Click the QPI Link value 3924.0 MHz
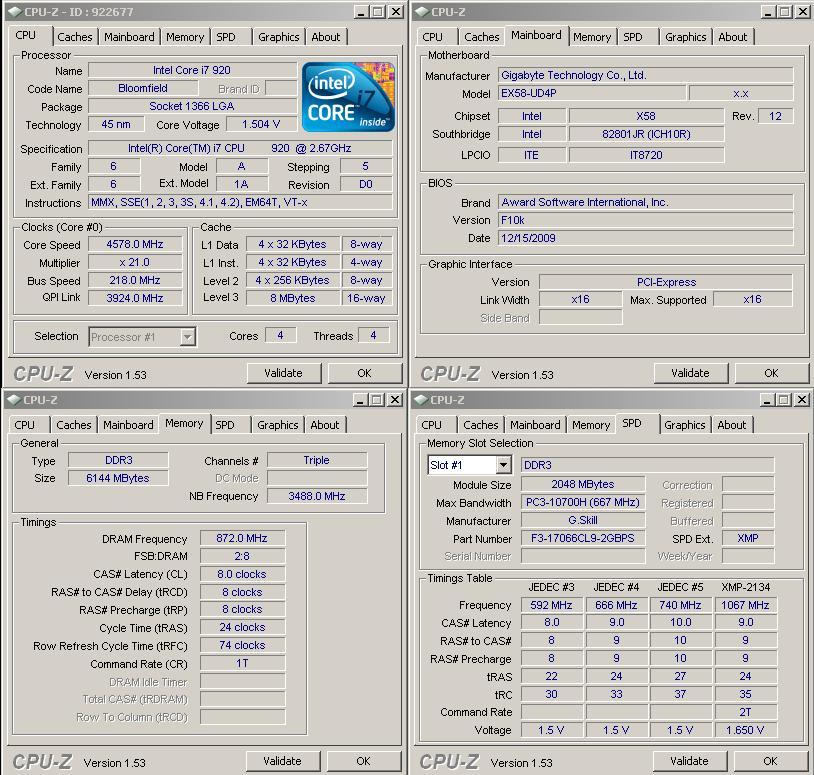 (135, 298)
